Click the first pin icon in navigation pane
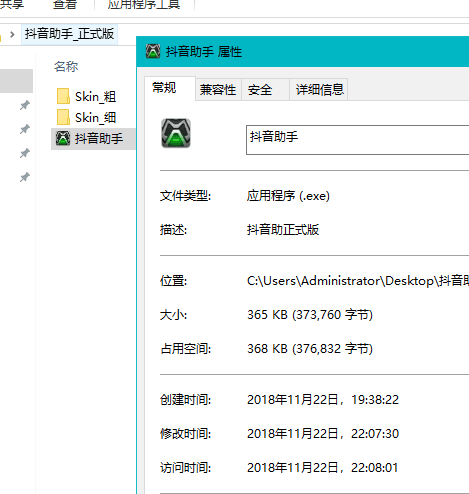This screenshot has height=494, width=469. coord(25,105)
